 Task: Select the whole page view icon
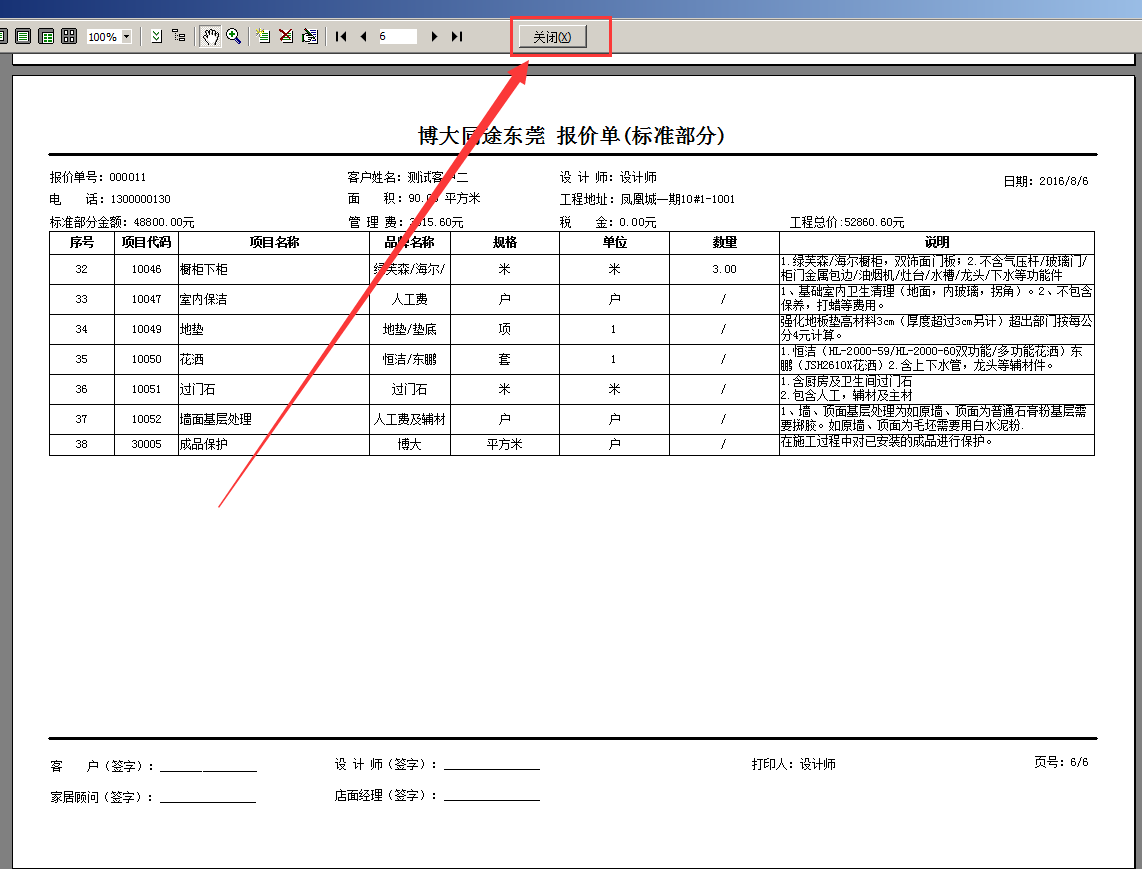(x=2, y=36)
